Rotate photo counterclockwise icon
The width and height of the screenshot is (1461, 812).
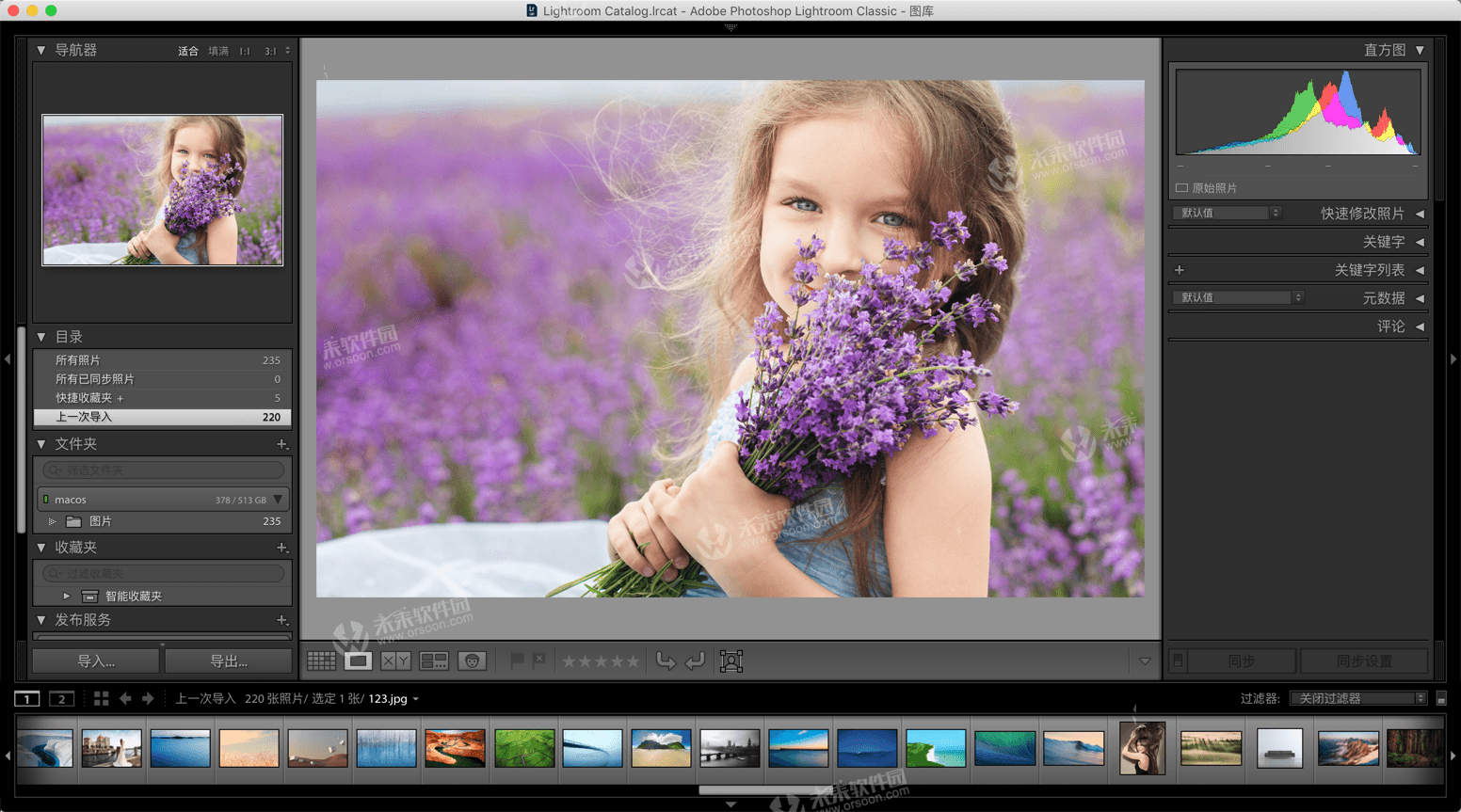point(666,661)
